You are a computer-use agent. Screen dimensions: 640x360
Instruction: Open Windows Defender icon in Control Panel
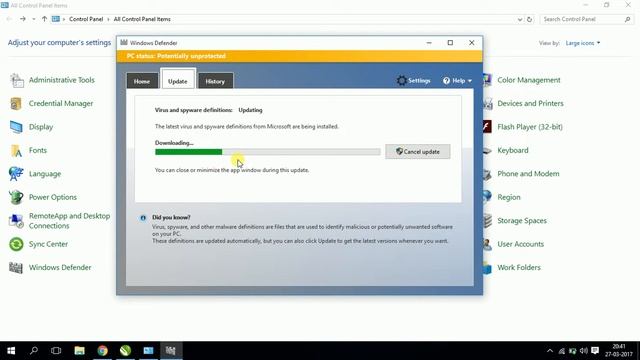tap(16, 268)
